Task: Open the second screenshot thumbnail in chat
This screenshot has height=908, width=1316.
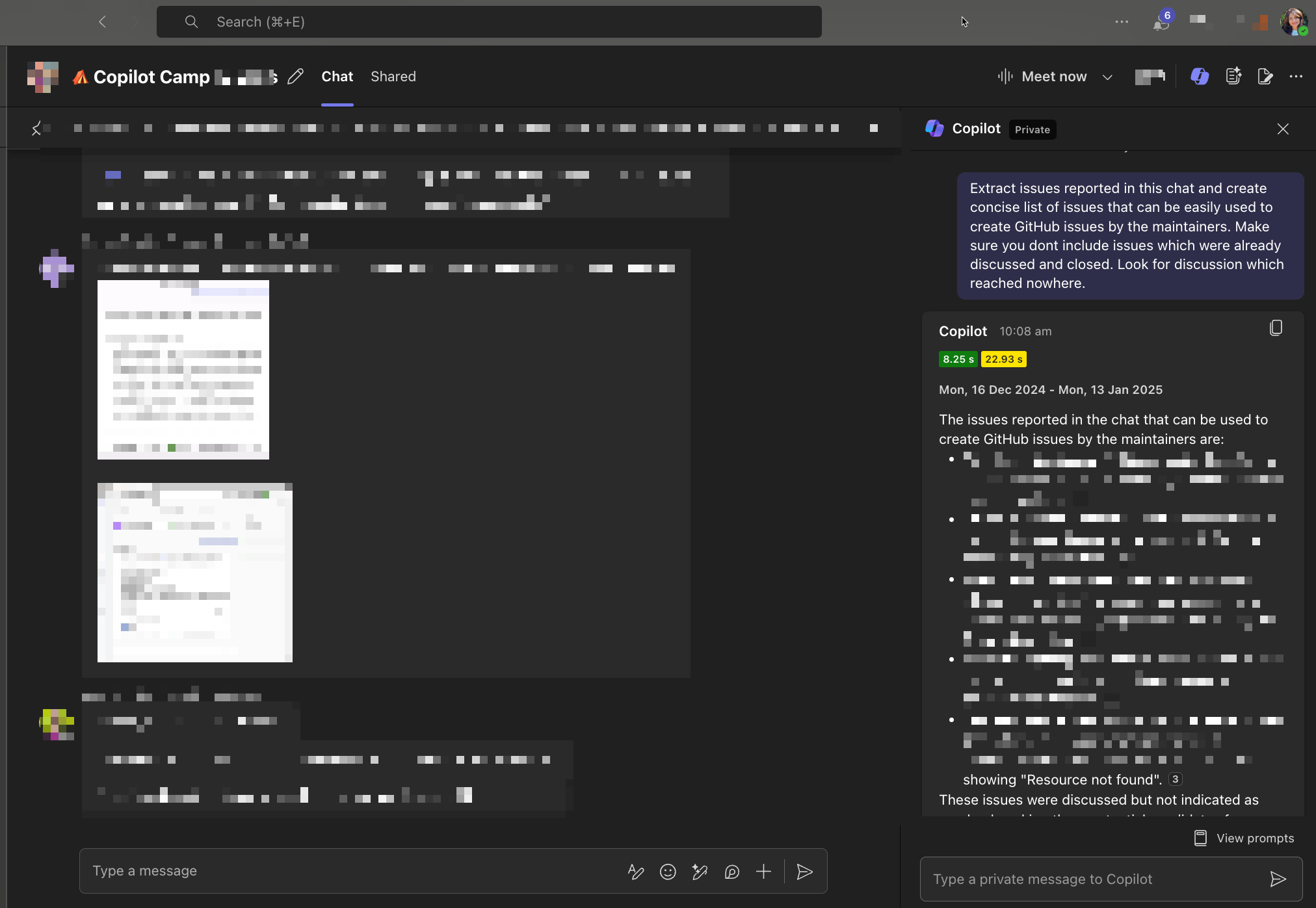Action: click(x=195, y=573)
